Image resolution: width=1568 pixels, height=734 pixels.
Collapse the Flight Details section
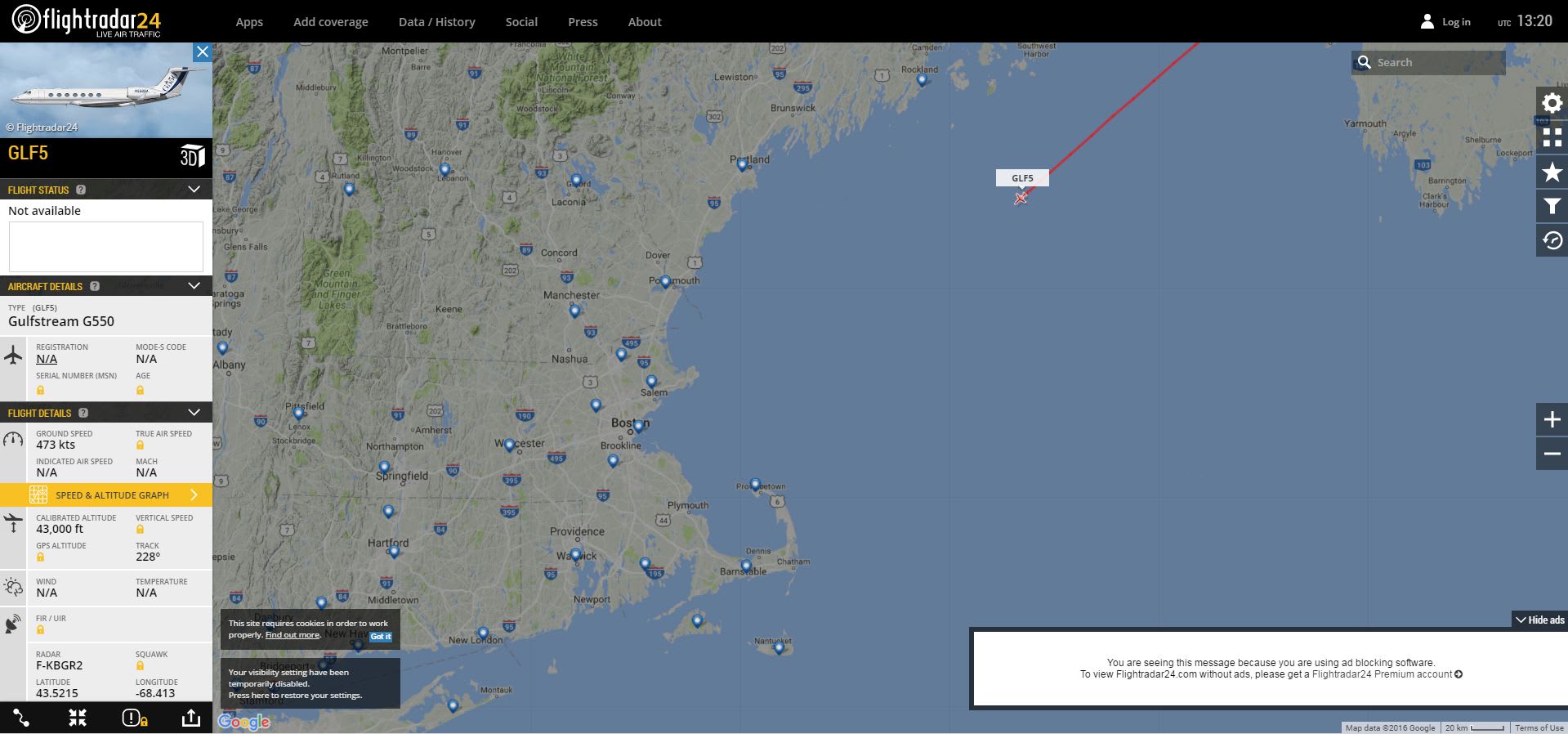point(194,413)
